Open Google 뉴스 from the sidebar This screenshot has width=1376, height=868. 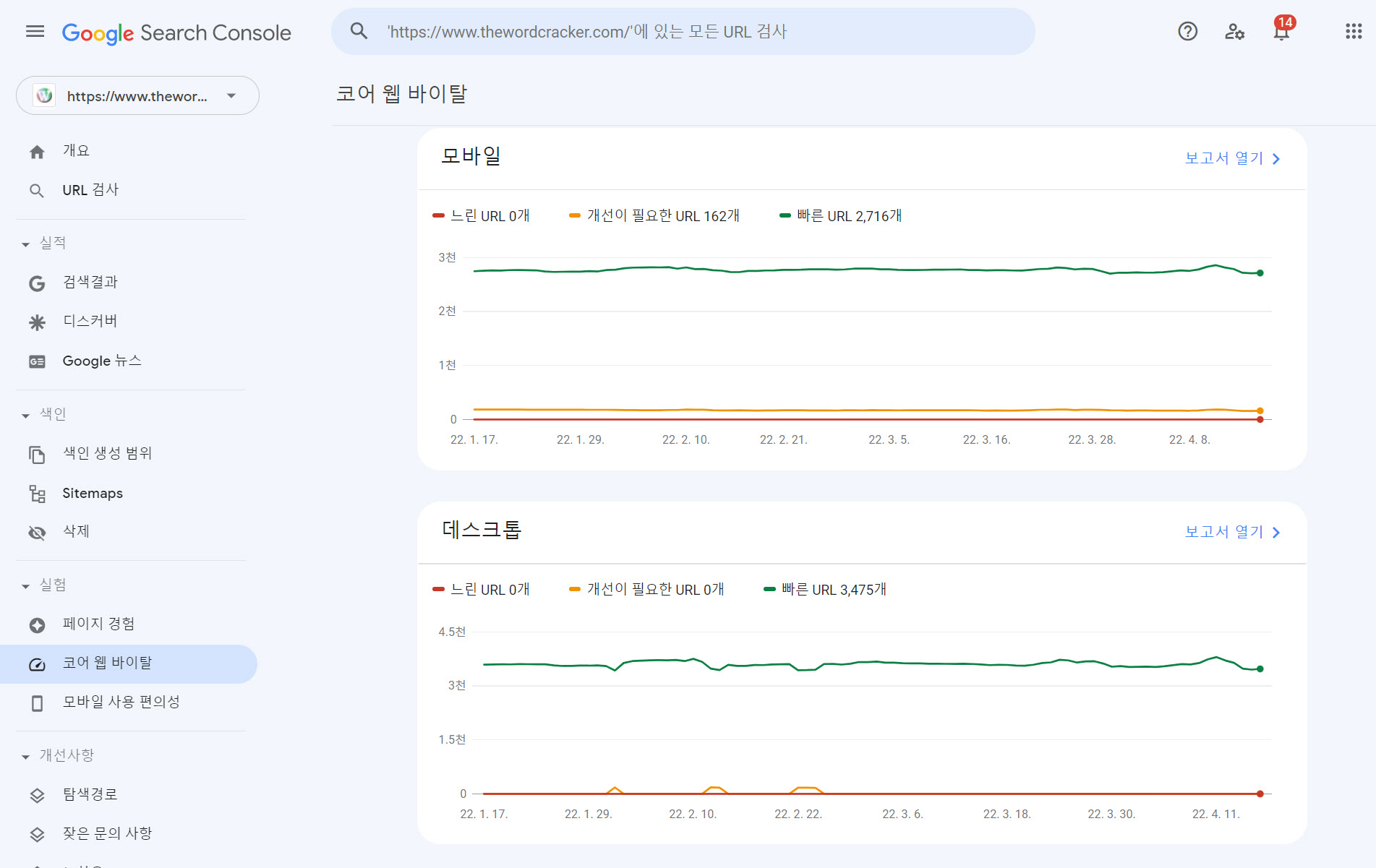[x=101, y=361]
